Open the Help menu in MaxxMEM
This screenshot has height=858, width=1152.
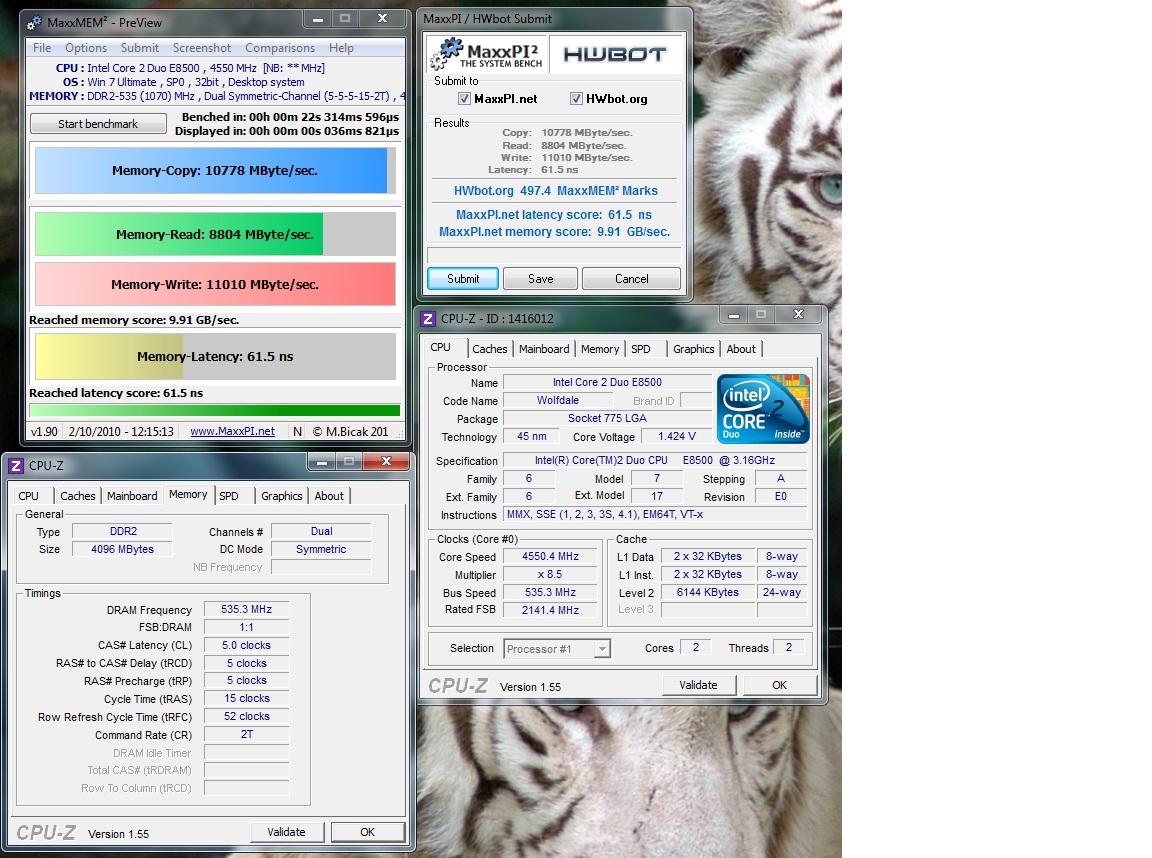[341, 48]
